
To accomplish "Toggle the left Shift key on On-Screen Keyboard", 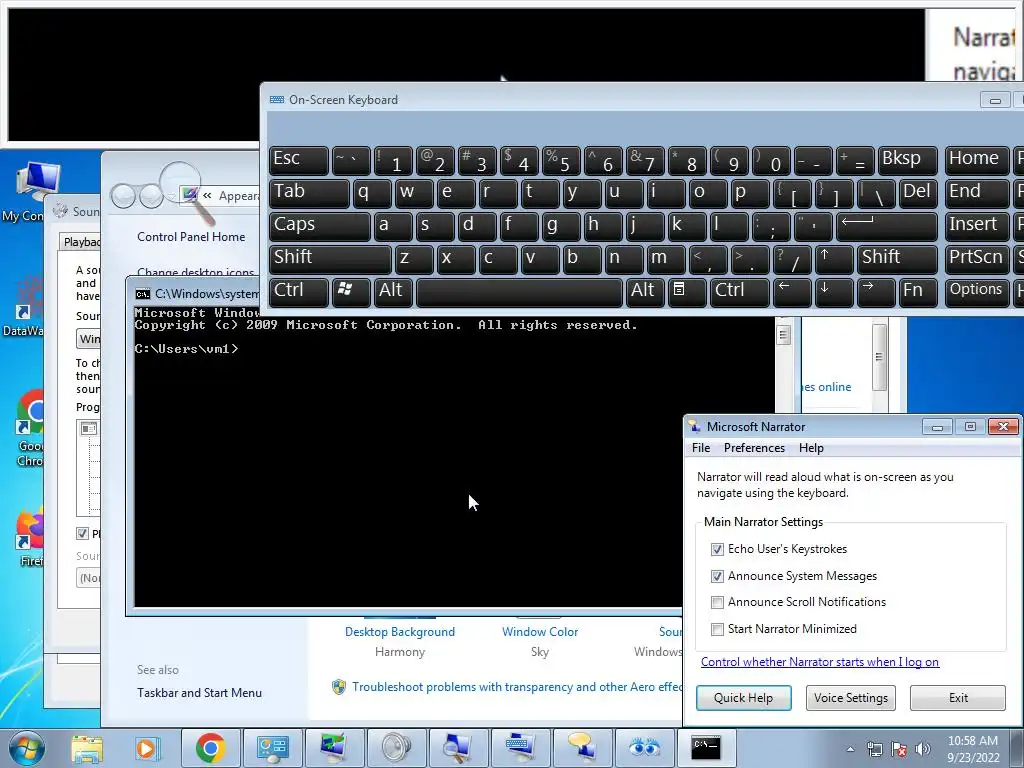I will pos(330,259).
